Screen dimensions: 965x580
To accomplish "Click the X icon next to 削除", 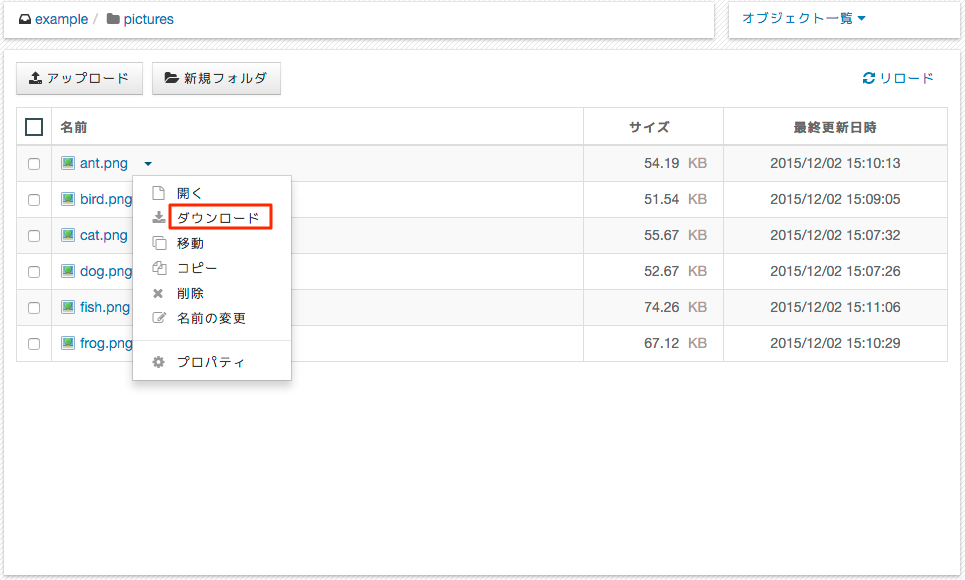I will (158, 294).
